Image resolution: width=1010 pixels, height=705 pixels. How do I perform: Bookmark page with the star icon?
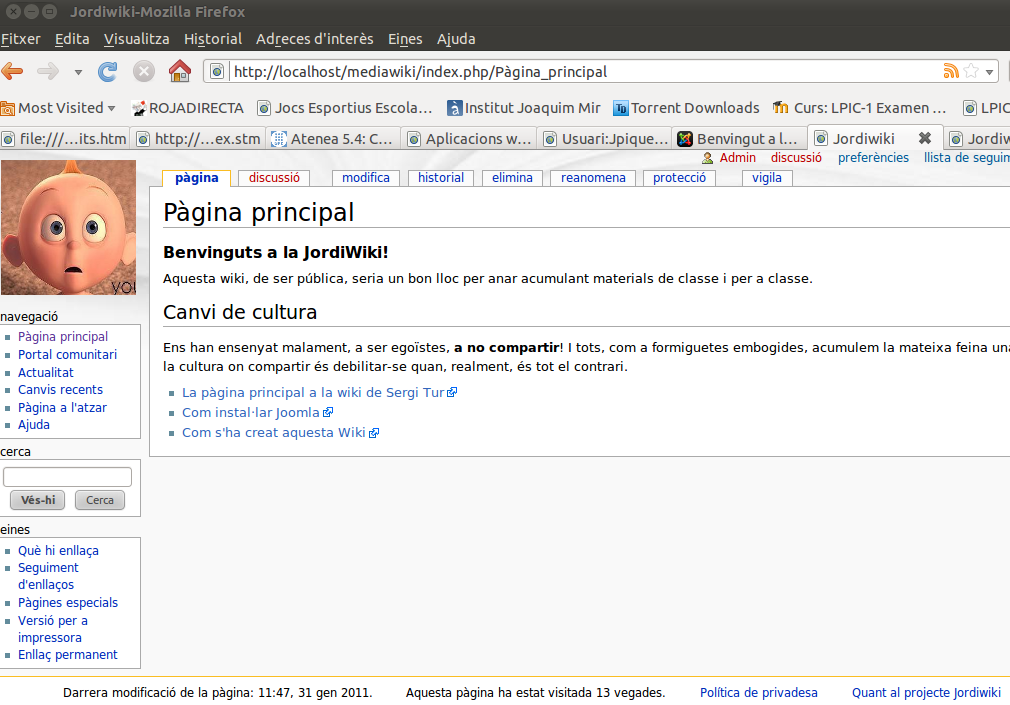point(970,71)
